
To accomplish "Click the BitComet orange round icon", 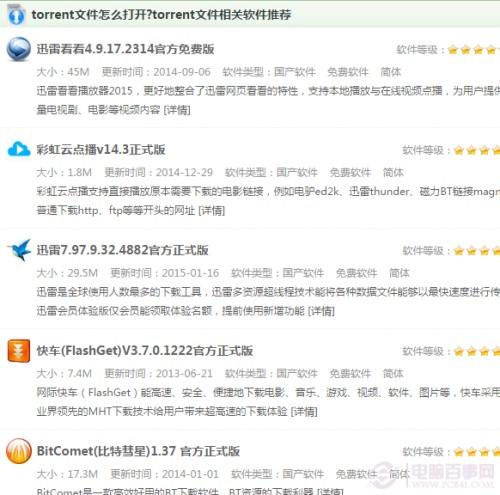I will point(19,451).
